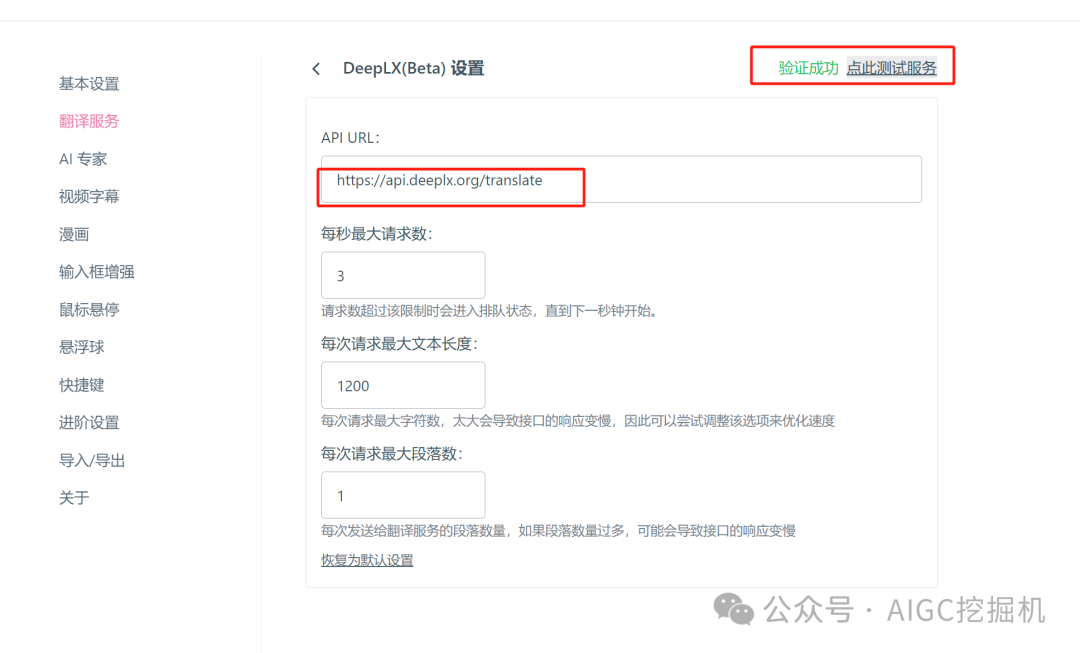Click the WeChat icon in the watermark
This screenshot has height=653, width=1080.
[x=733, y=611]
